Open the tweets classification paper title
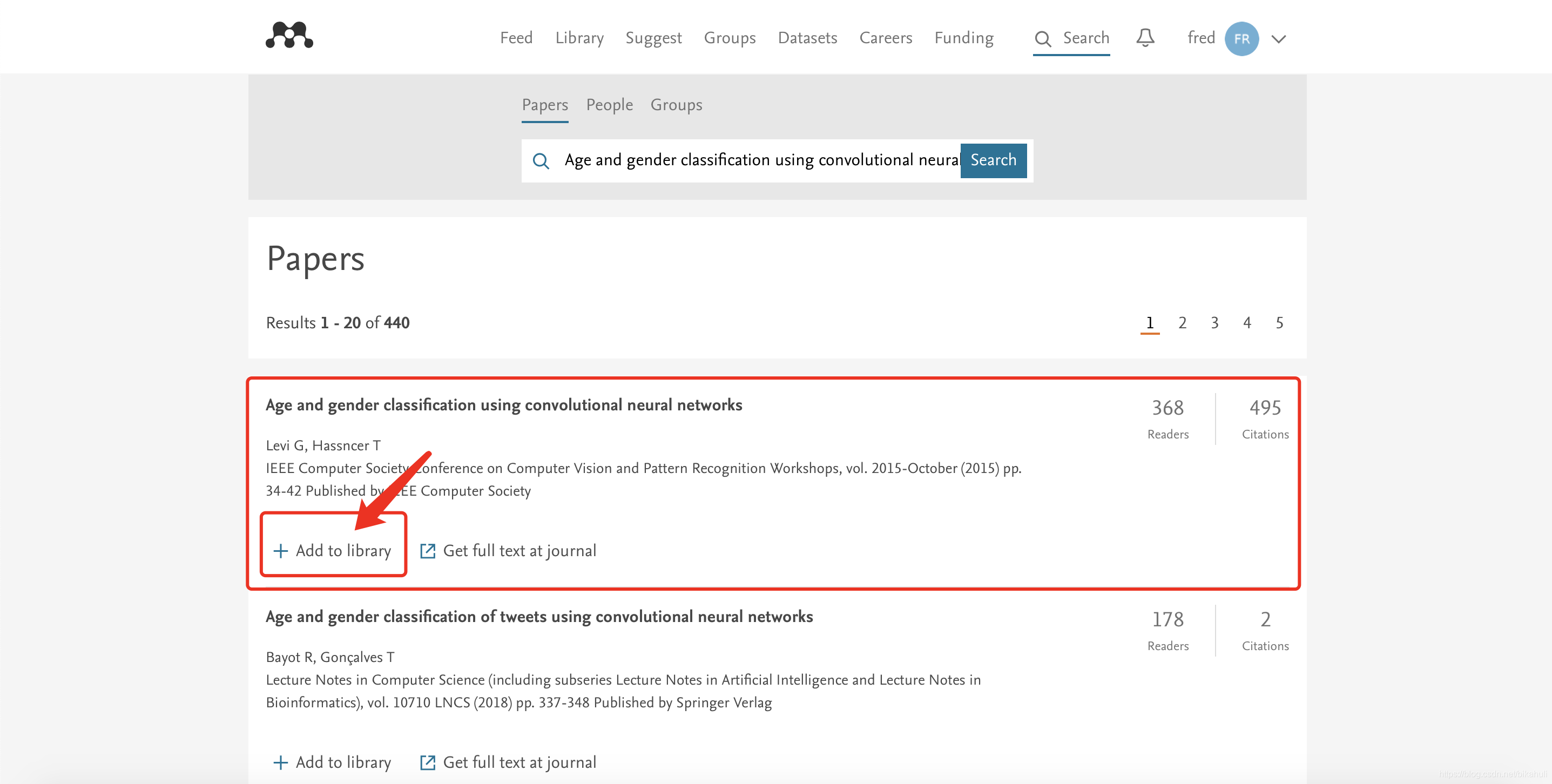 [x=539, y=617]
